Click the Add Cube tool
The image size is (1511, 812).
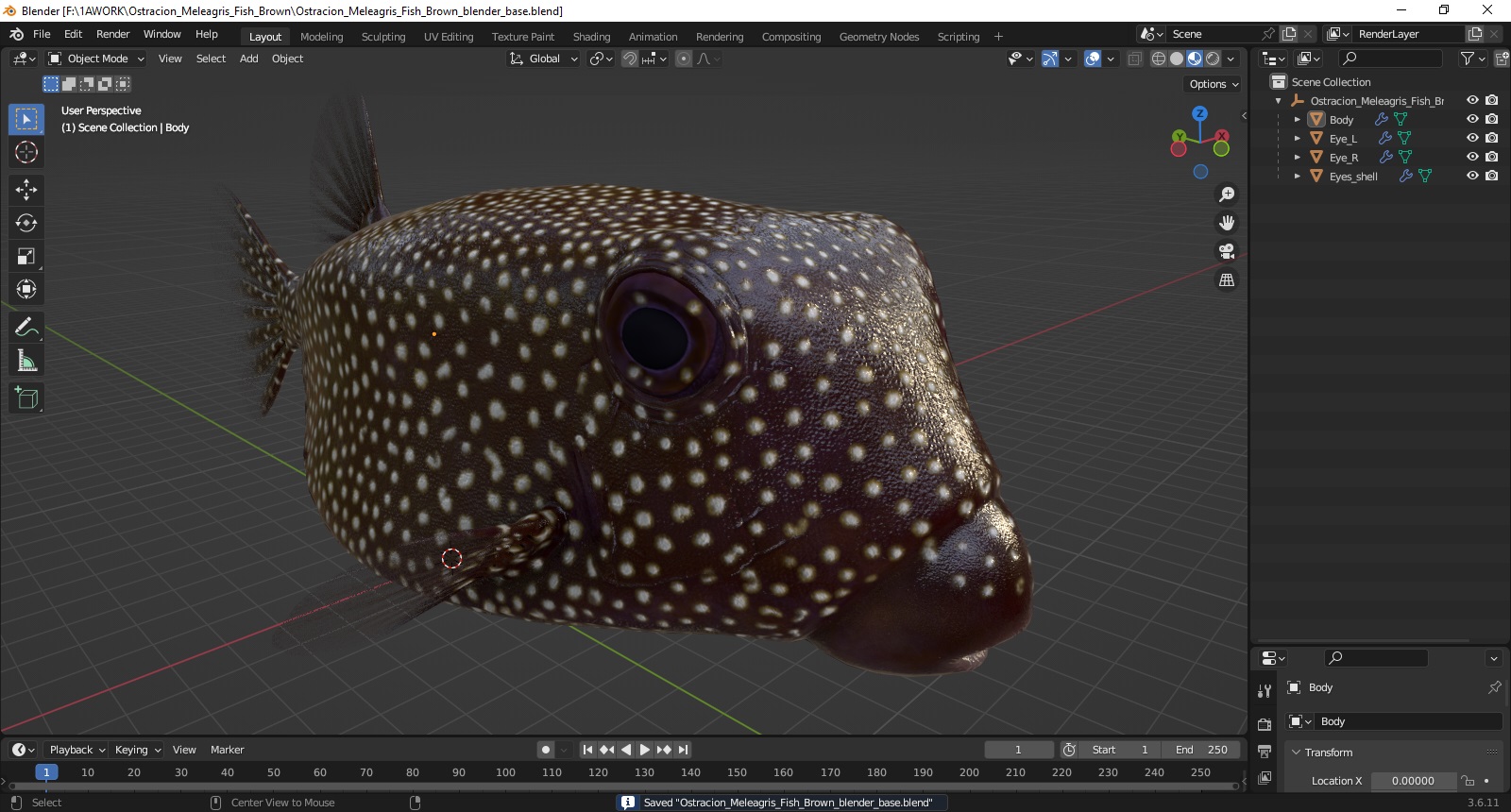[x=26, y=398]
